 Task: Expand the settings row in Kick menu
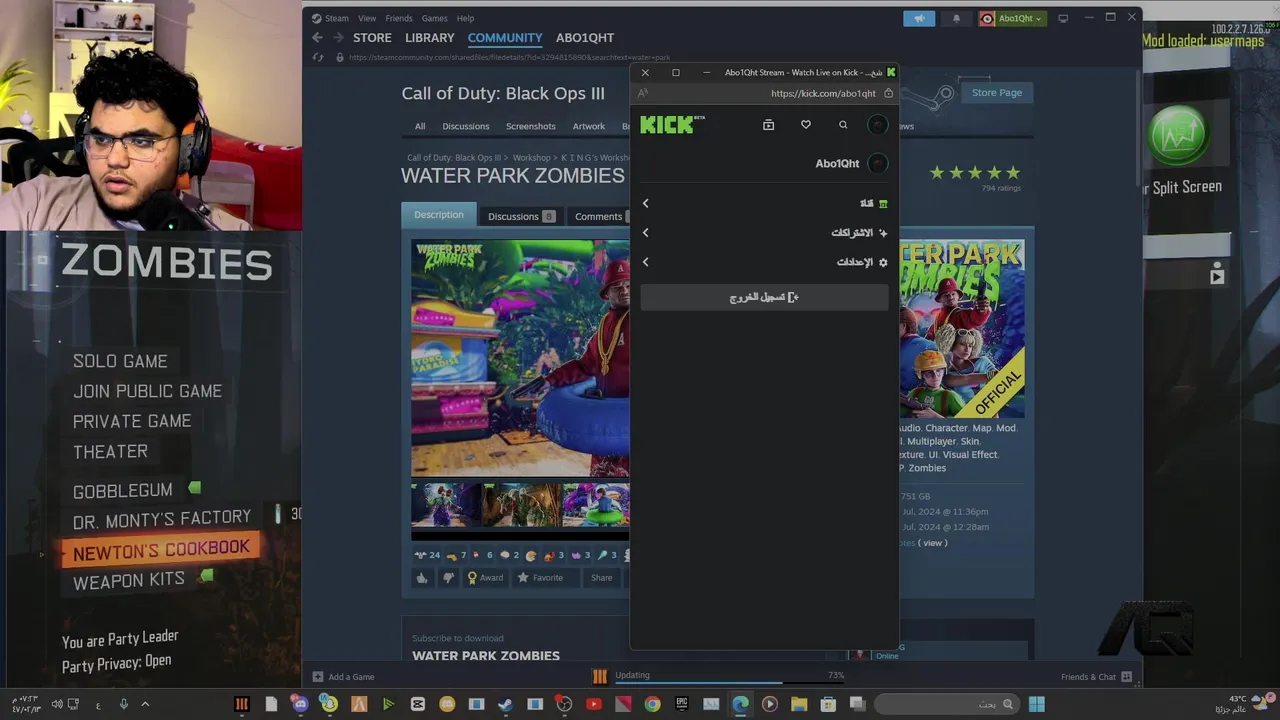pos(765,262)
